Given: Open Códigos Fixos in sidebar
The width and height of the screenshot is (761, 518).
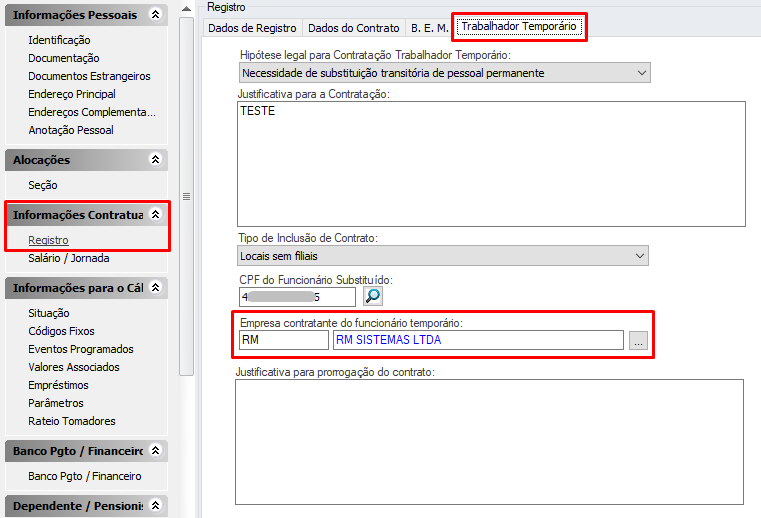Looking at the screenshot, I should 61,331.
